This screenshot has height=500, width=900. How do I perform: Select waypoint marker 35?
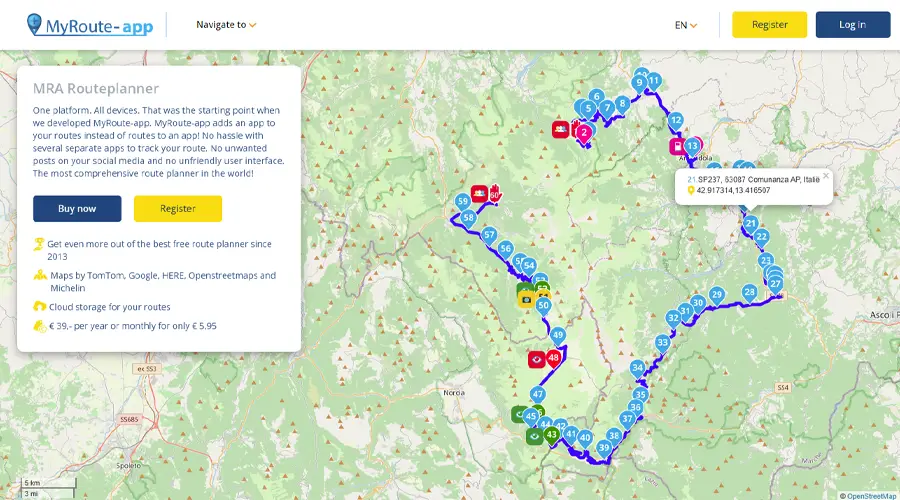pos(641,396)
